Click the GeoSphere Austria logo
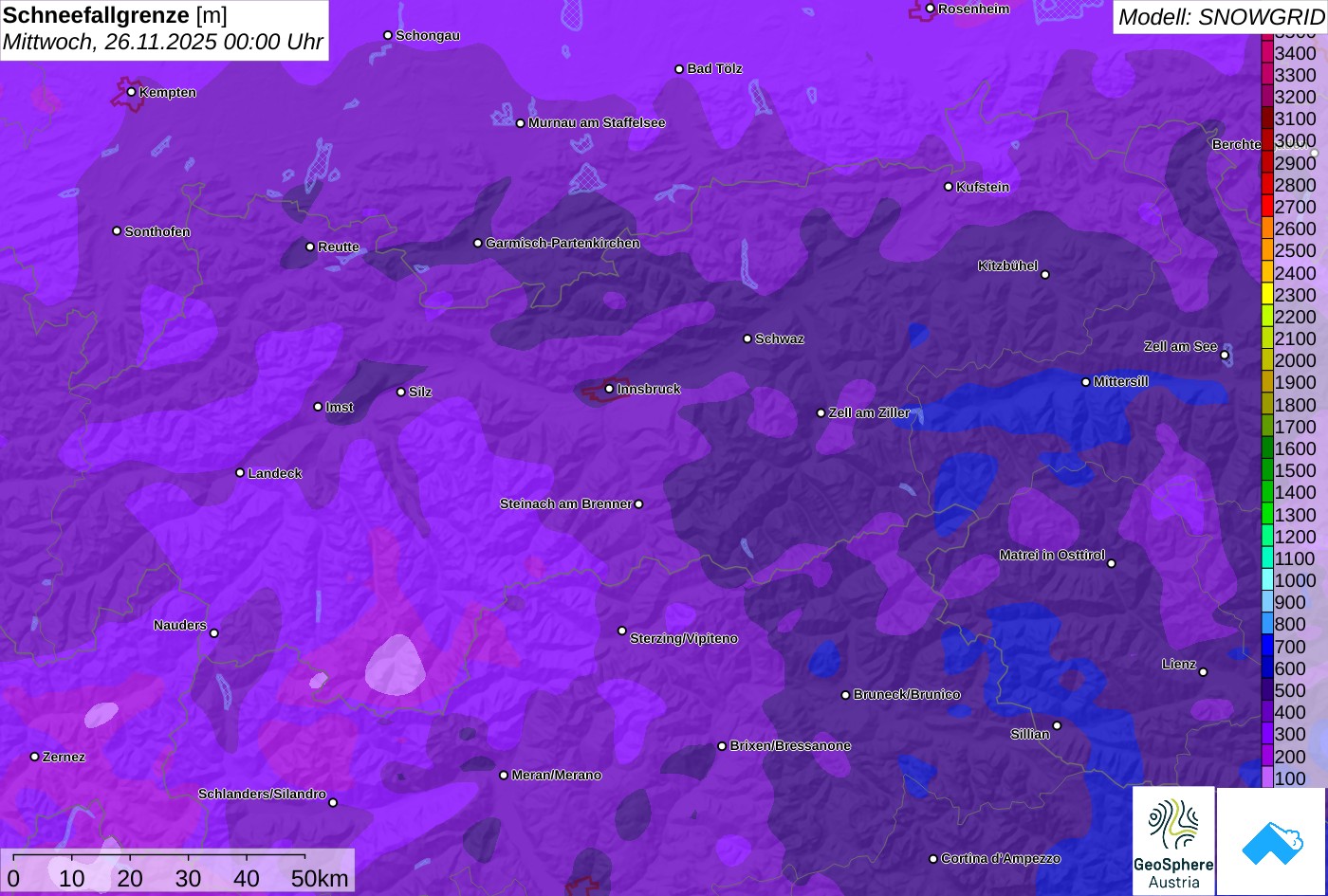 coord(1173,840)
